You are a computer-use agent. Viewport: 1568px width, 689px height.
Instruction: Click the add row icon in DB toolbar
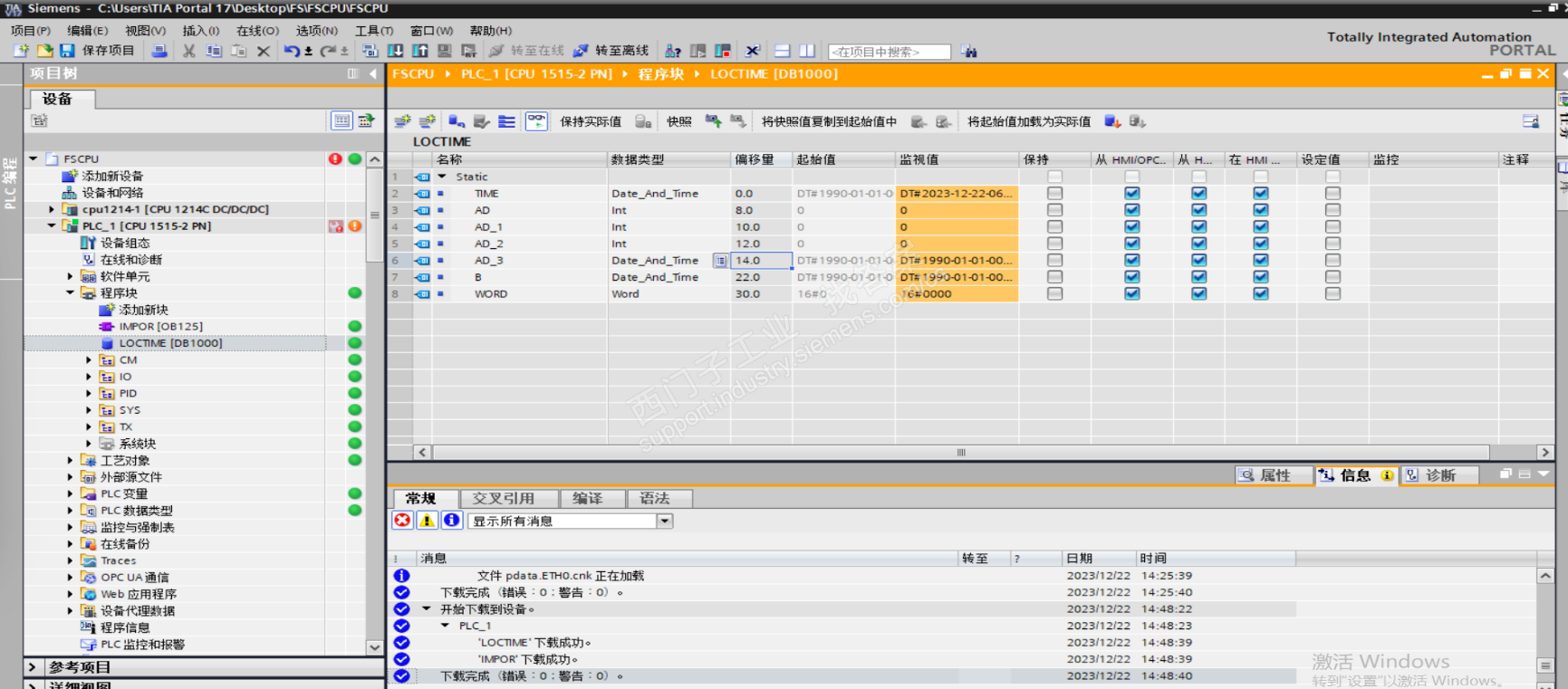click(428, 121)
